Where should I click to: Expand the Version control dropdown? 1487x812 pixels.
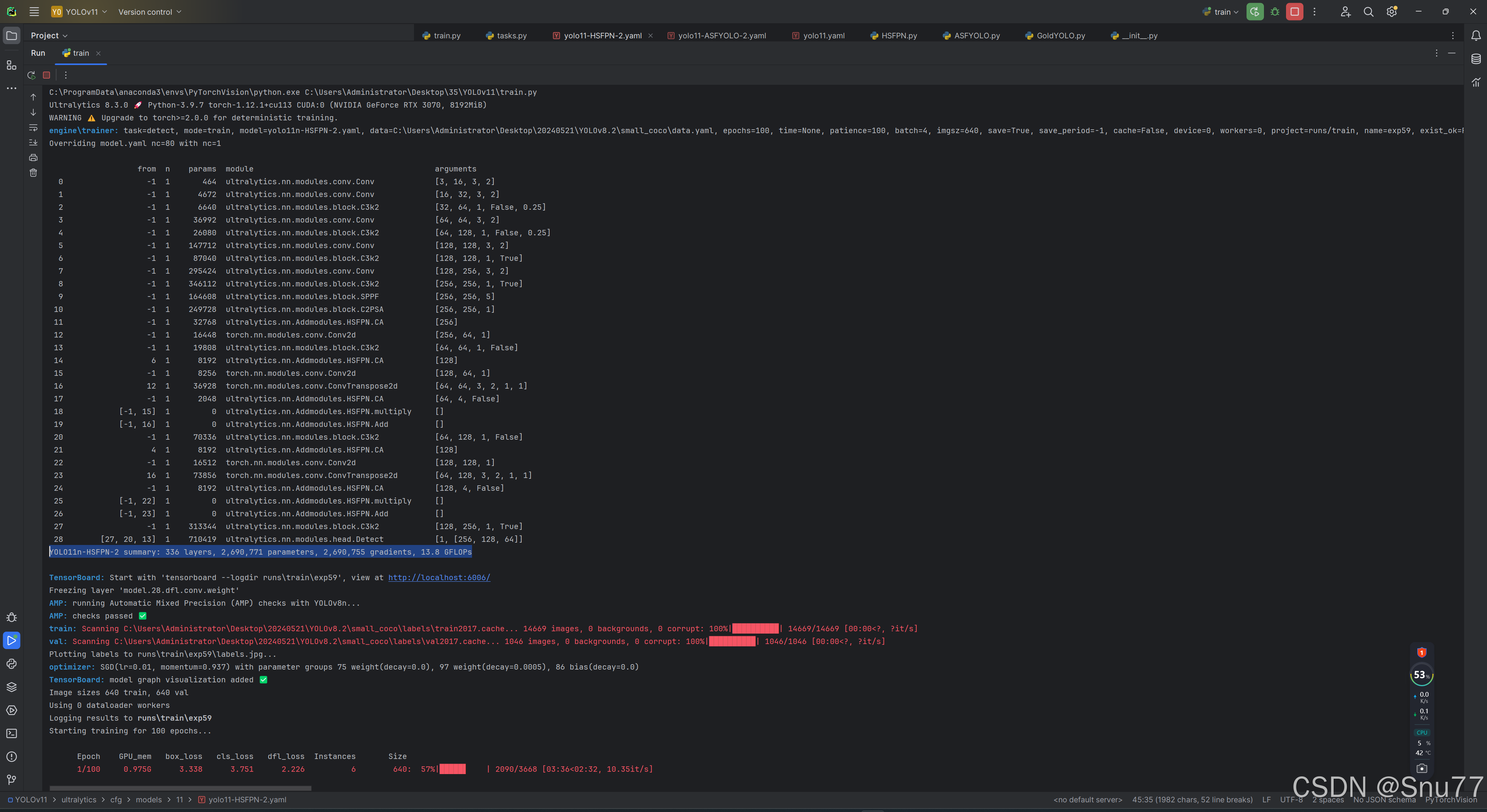(149, 12)
